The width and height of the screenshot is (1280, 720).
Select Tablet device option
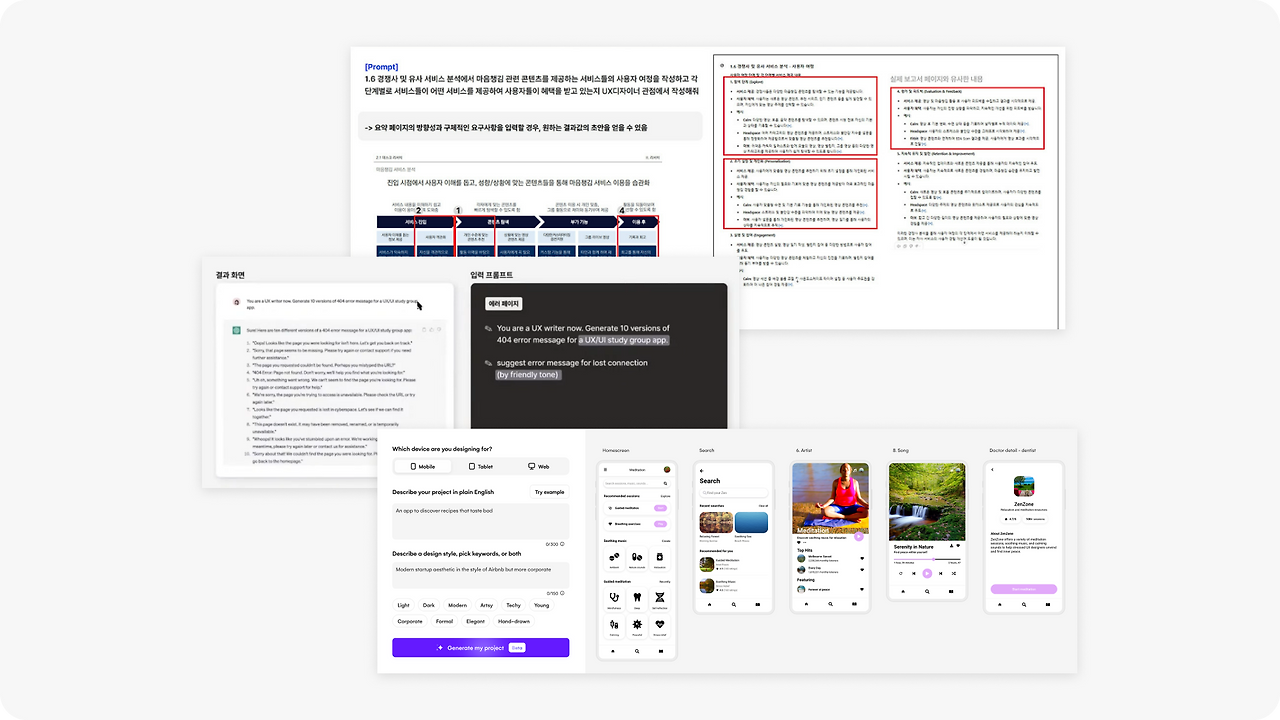480,466
